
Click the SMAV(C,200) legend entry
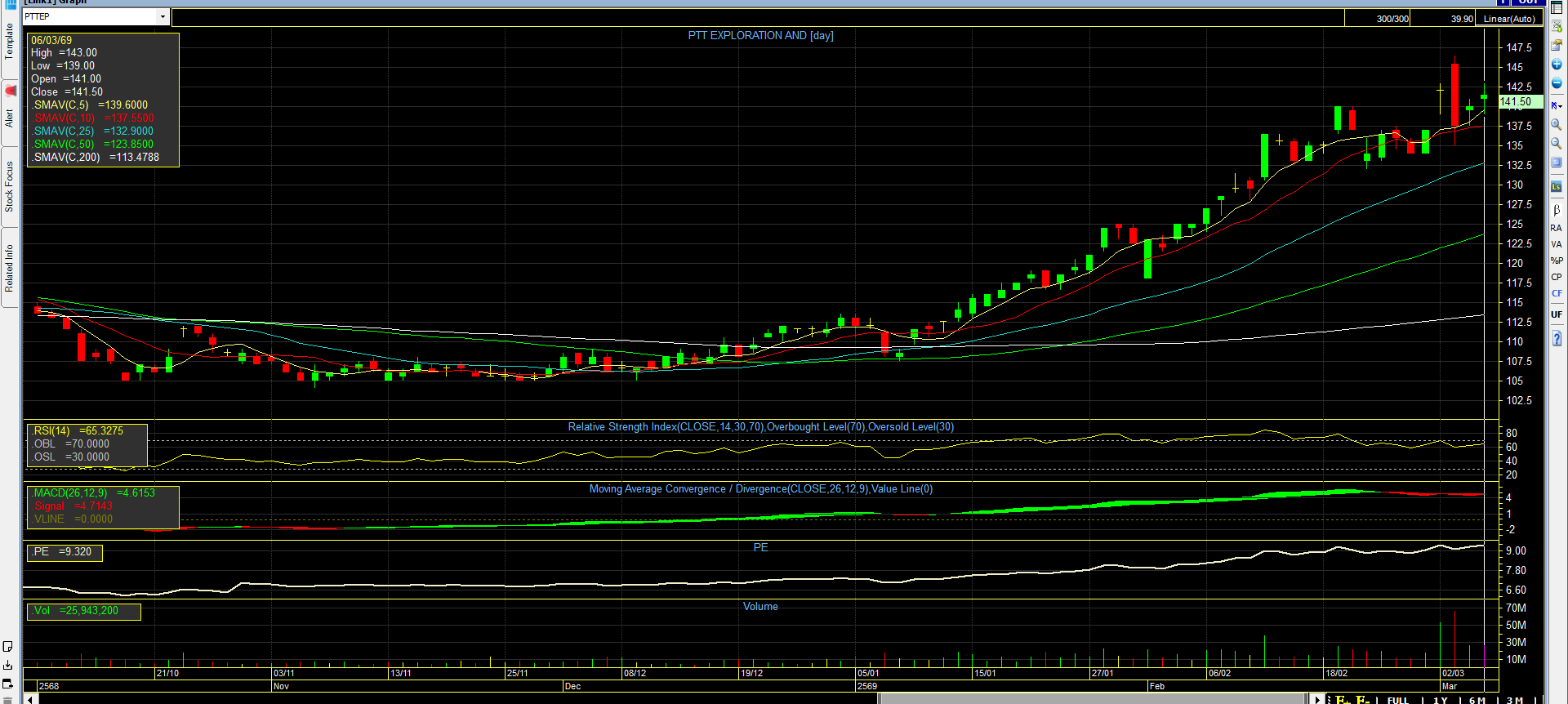click(96, 157)
